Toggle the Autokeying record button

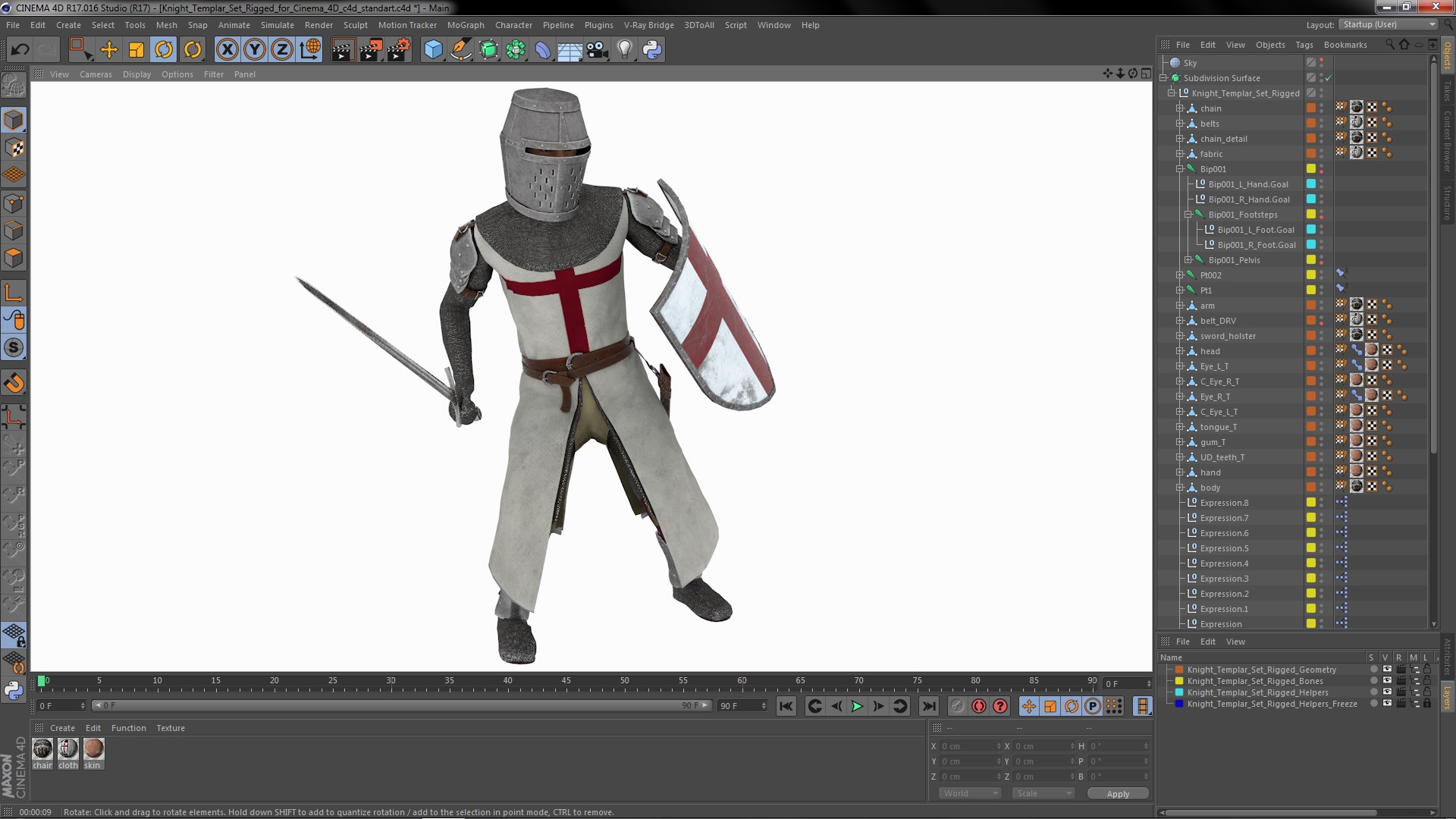pyautogui.click(x=979, y=706)
